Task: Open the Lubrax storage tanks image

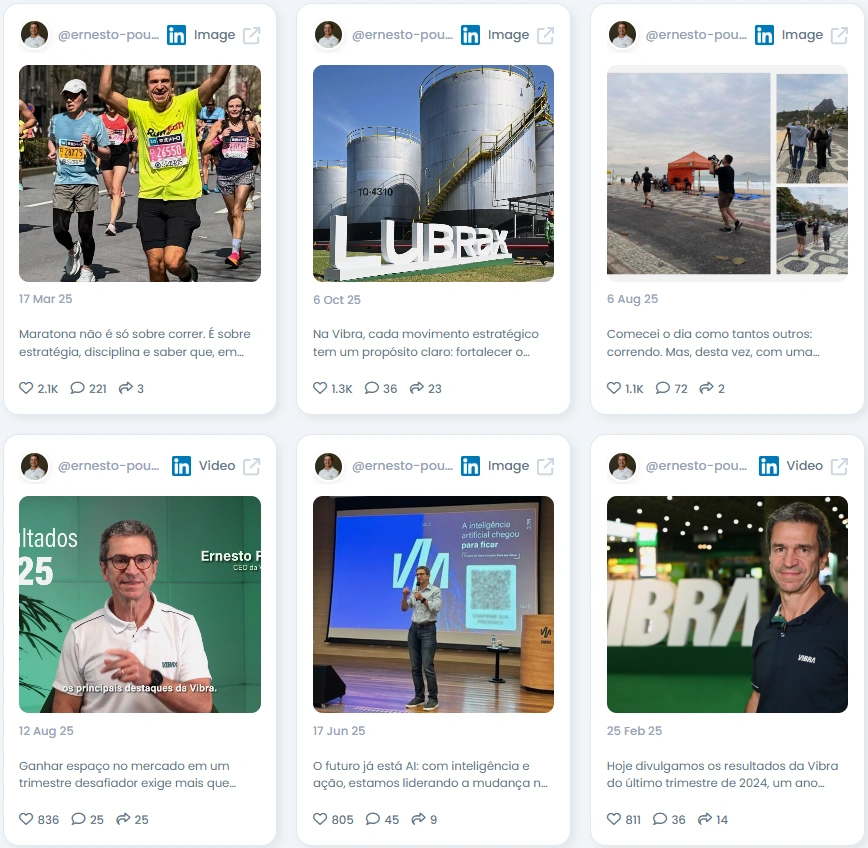Action: pyautogui.click(x=433, y=173)
